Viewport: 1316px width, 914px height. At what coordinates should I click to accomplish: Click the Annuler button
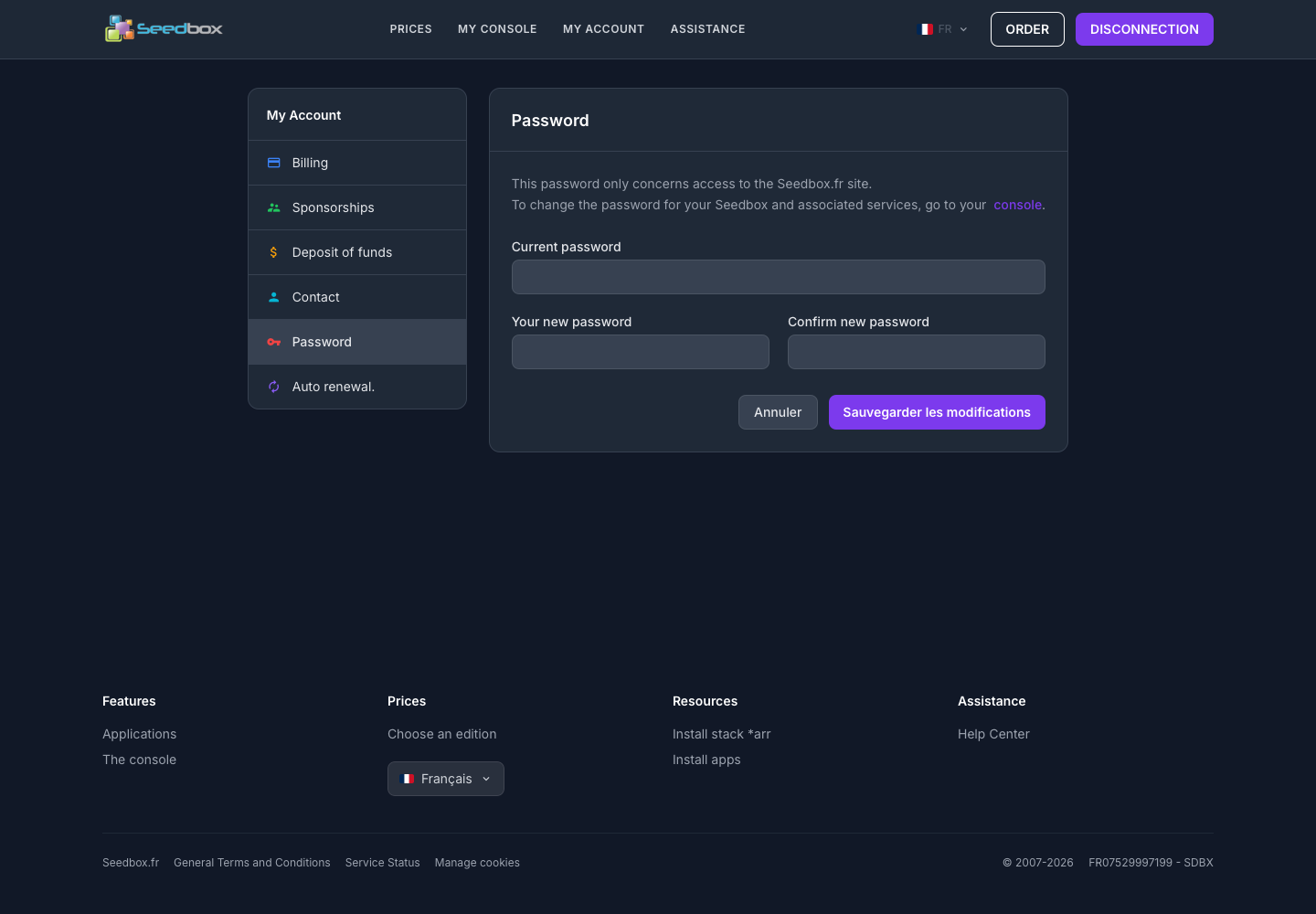tap(778, 412)
